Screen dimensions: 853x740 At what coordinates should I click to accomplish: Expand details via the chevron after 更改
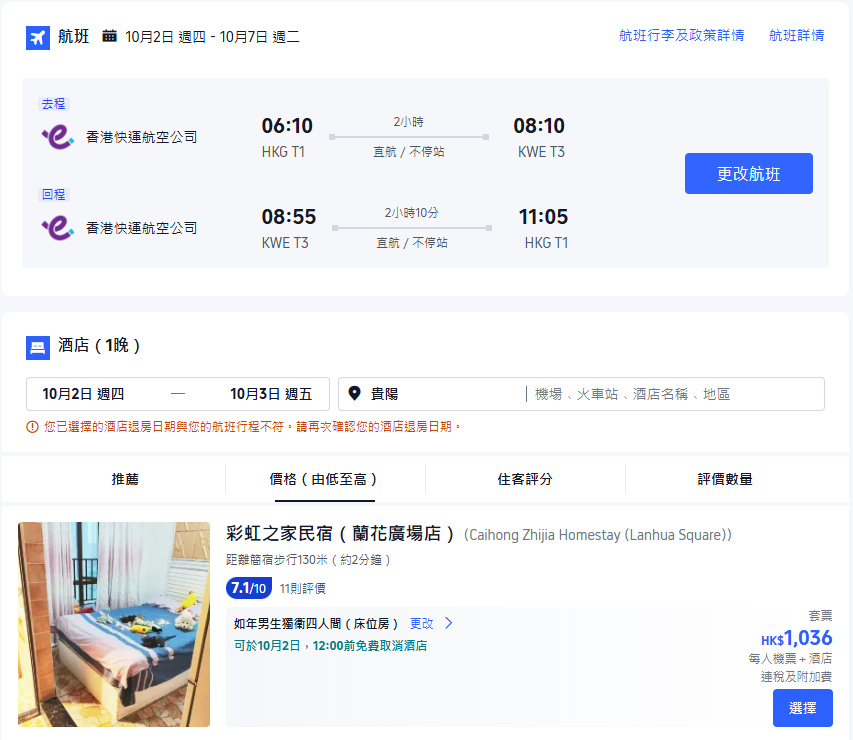(x=446, y=622)
